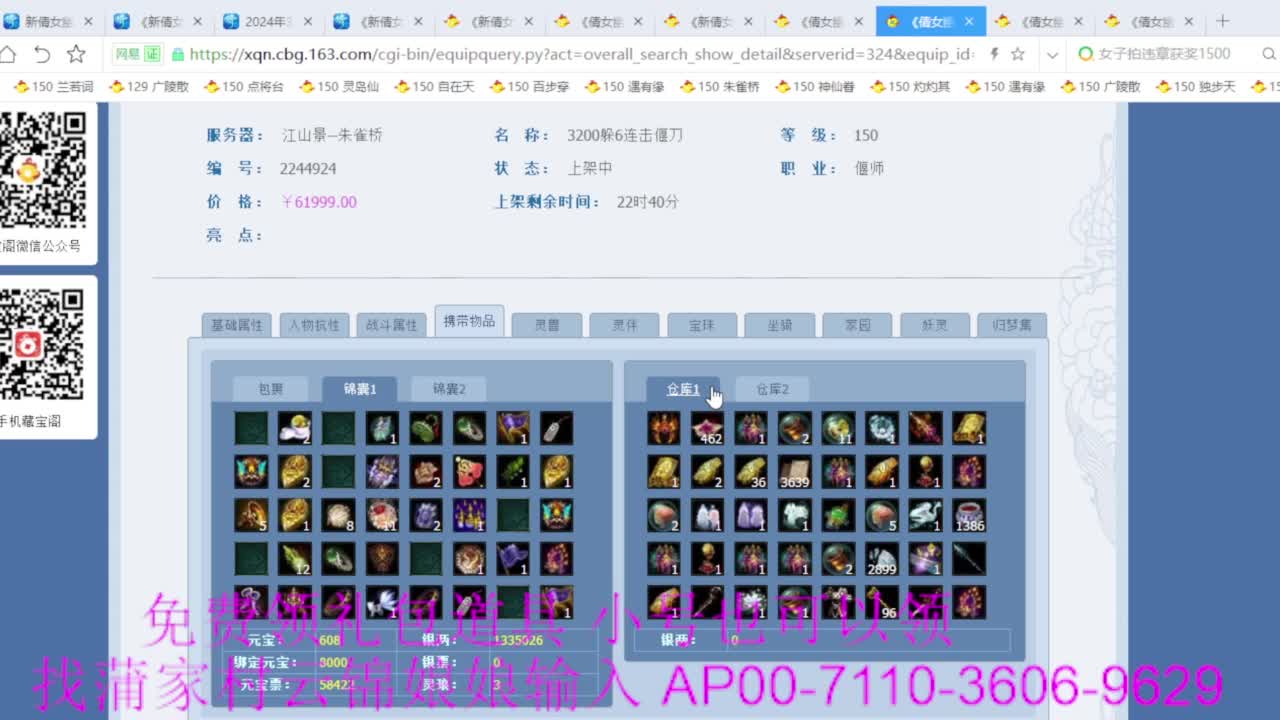Select the spear weapon icon in 仓库1
1280x720 pixels.
(970, 559)
